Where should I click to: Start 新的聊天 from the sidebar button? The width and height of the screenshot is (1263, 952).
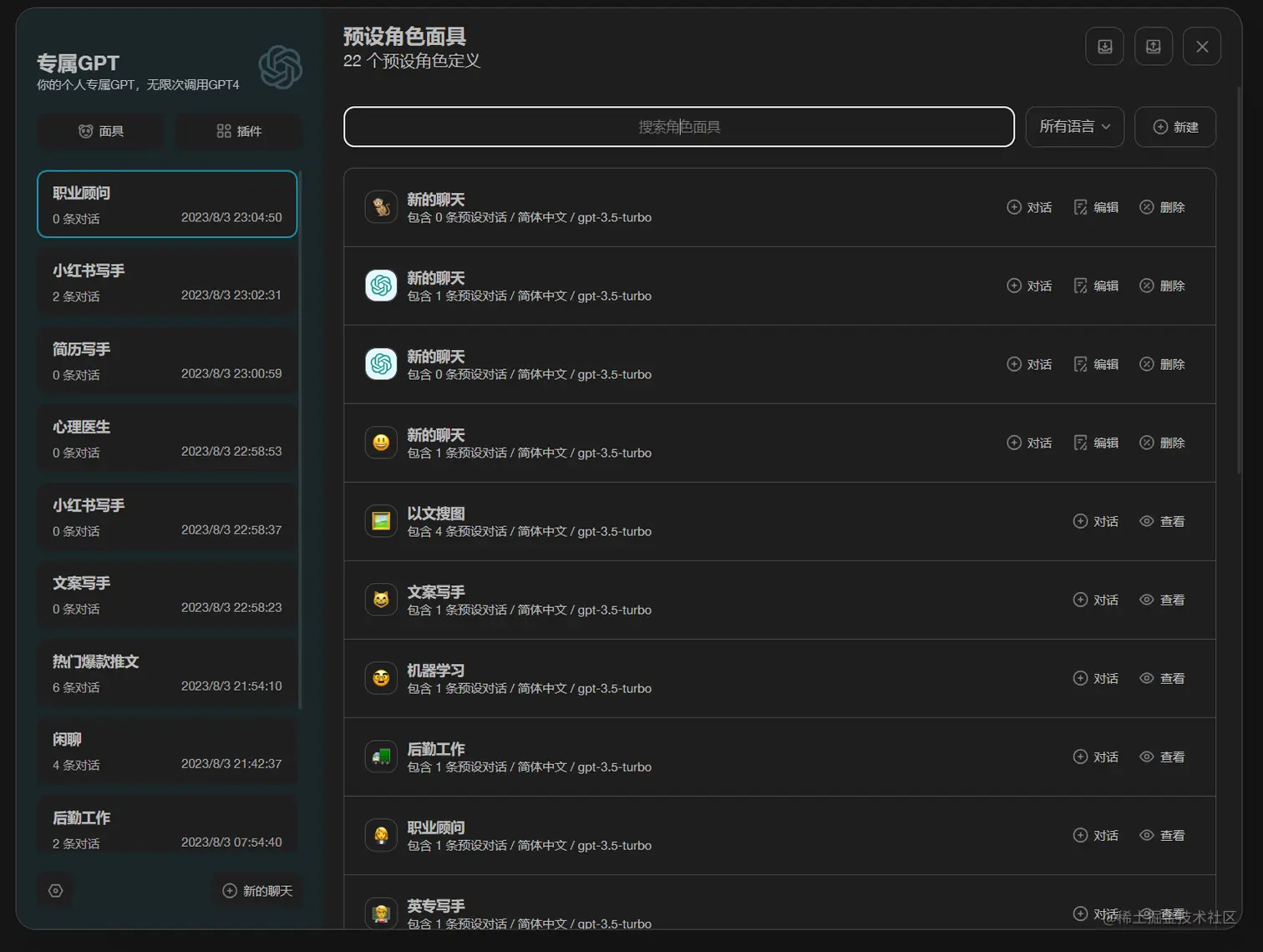pyautogui.click(x=258, y=890)
